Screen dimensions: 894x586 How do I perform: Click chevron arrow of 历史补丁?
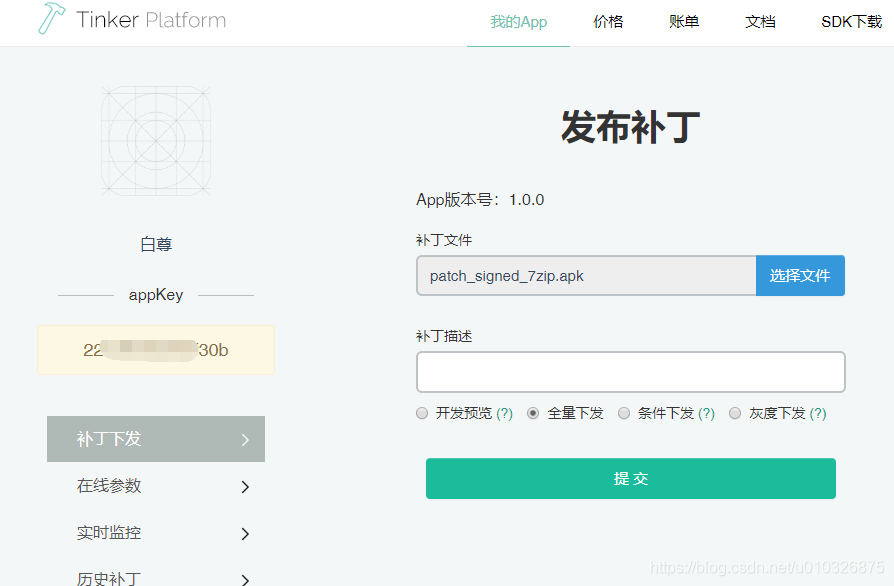245,580
